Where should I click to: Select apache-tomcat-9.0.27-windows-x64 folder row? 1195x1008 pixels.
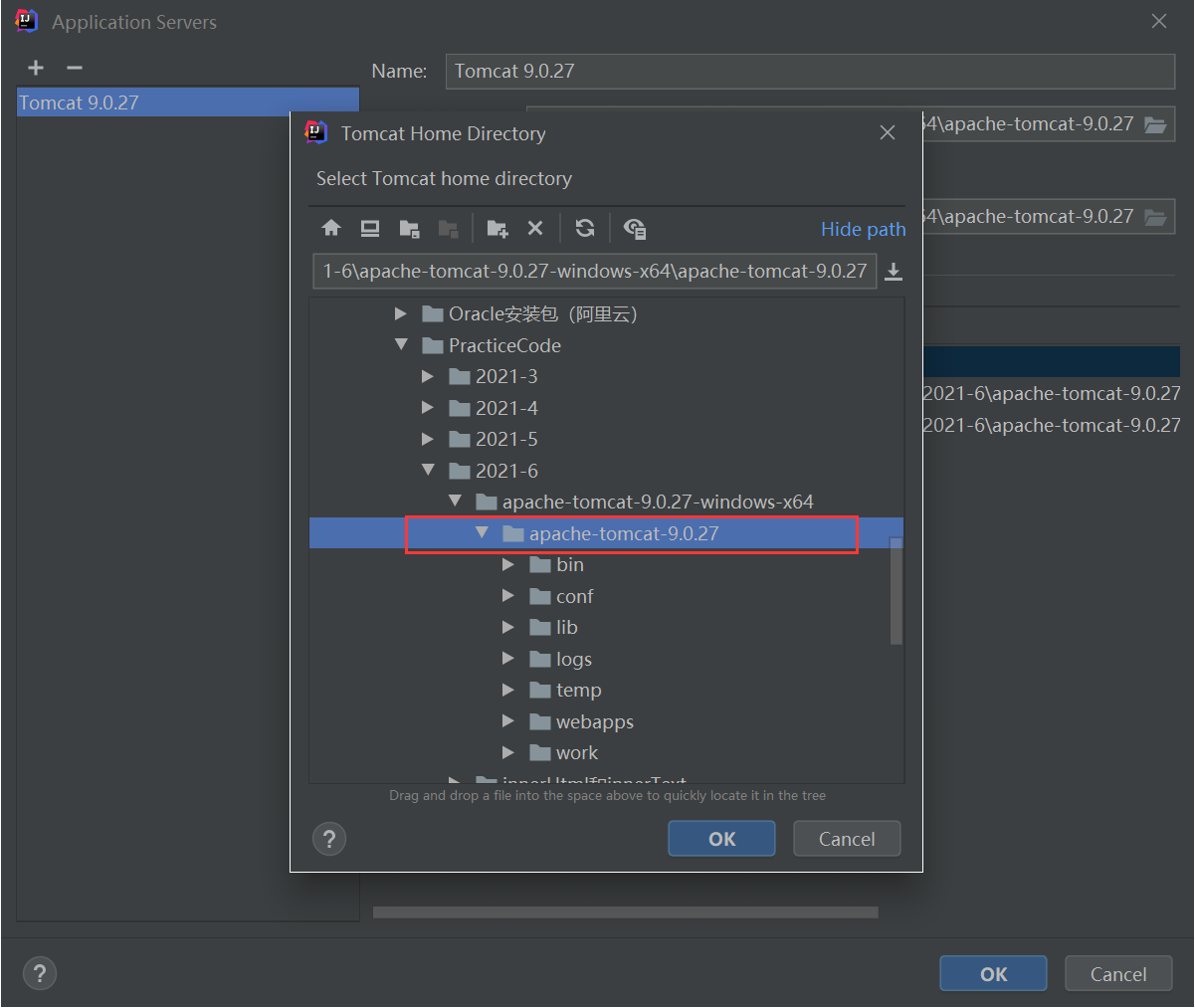pos(607,502)
